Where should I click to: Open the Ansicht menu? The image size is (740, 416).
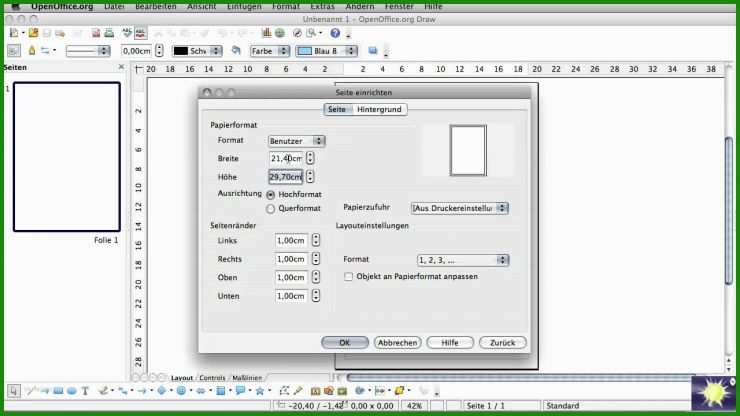(x=202, y=6)
